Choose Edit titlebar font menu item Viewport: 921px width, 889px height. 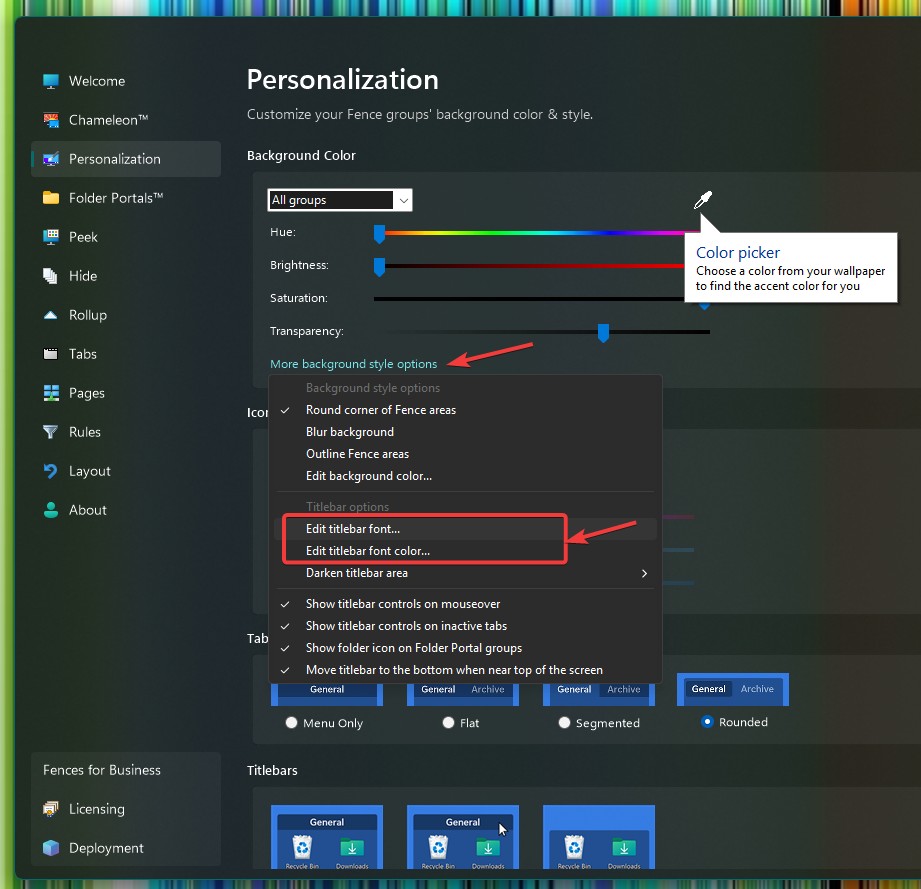[x=352, y=529]
